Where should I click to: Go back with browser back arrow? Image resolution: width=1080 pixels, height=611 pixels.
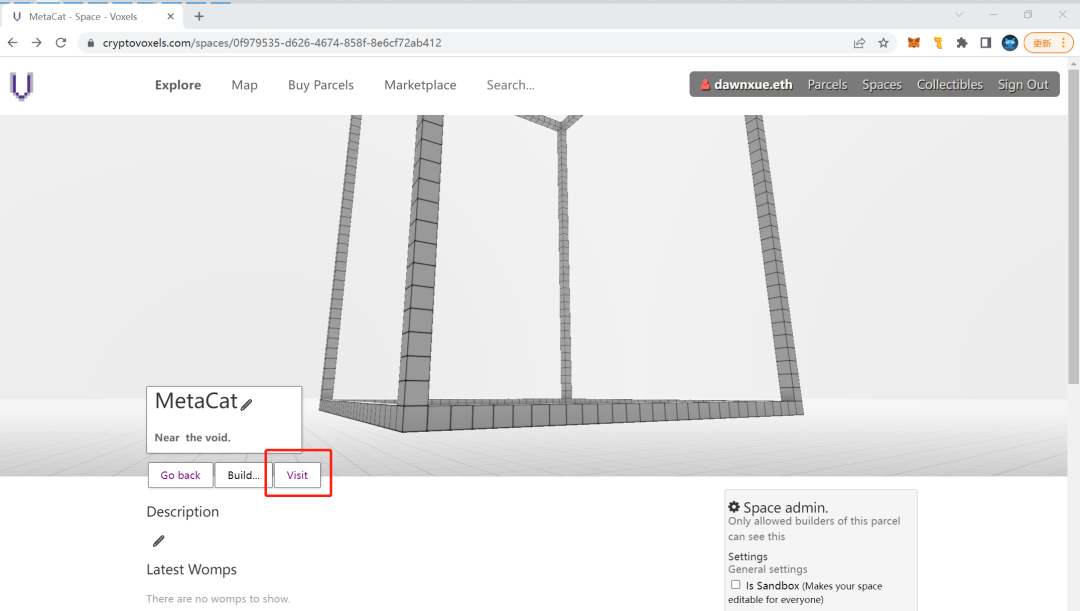12,43
